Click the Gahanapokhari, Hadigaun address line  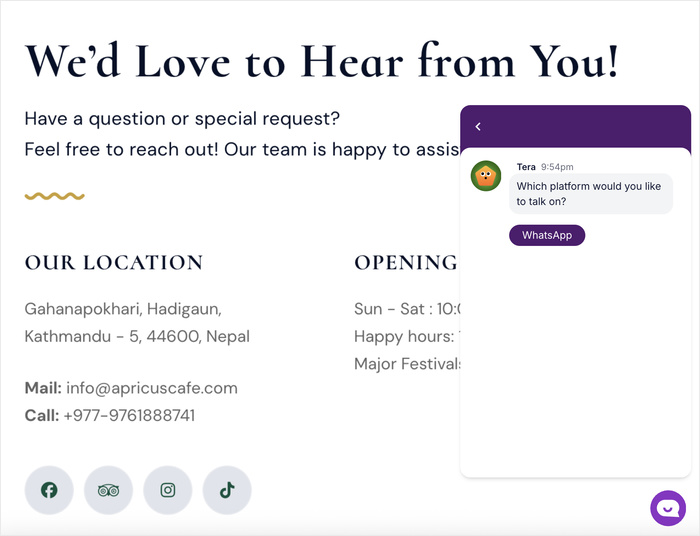coord(123,309)
